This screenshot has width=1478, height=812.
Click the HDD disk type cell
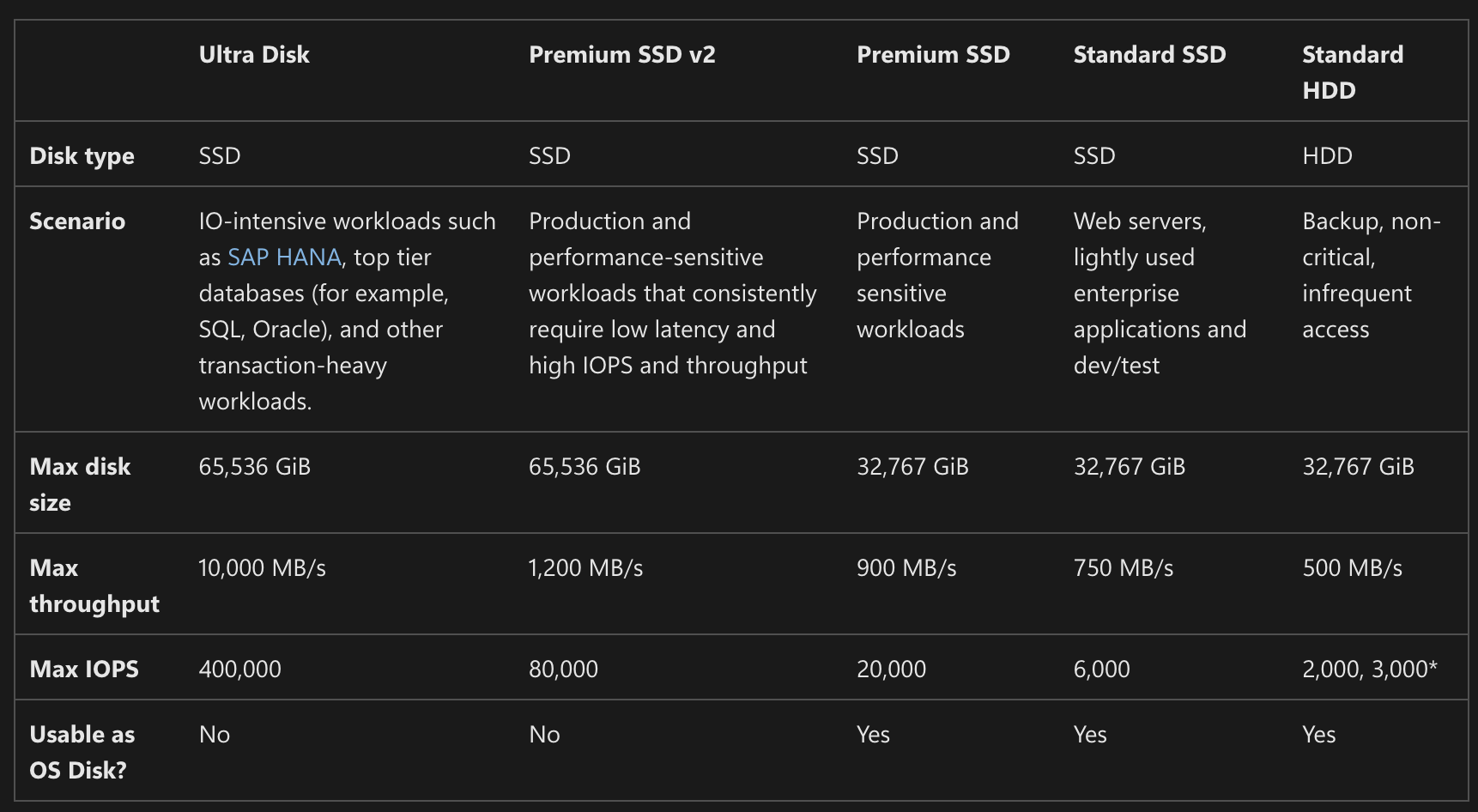pyautogui.click(x=1327, y=156)
